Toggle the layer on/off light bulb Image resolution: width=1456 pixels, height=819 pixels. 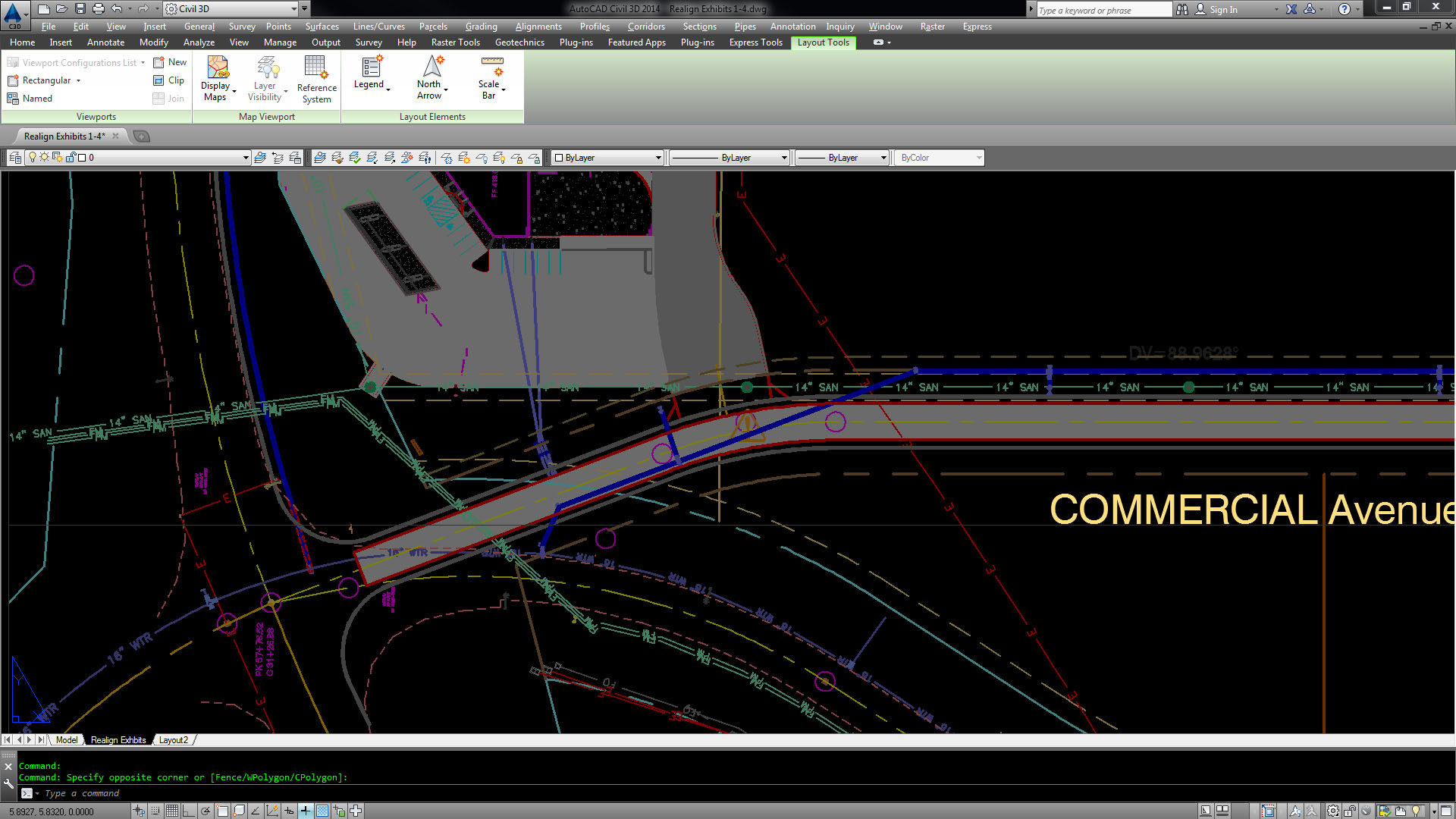click(x=32, y=157)
